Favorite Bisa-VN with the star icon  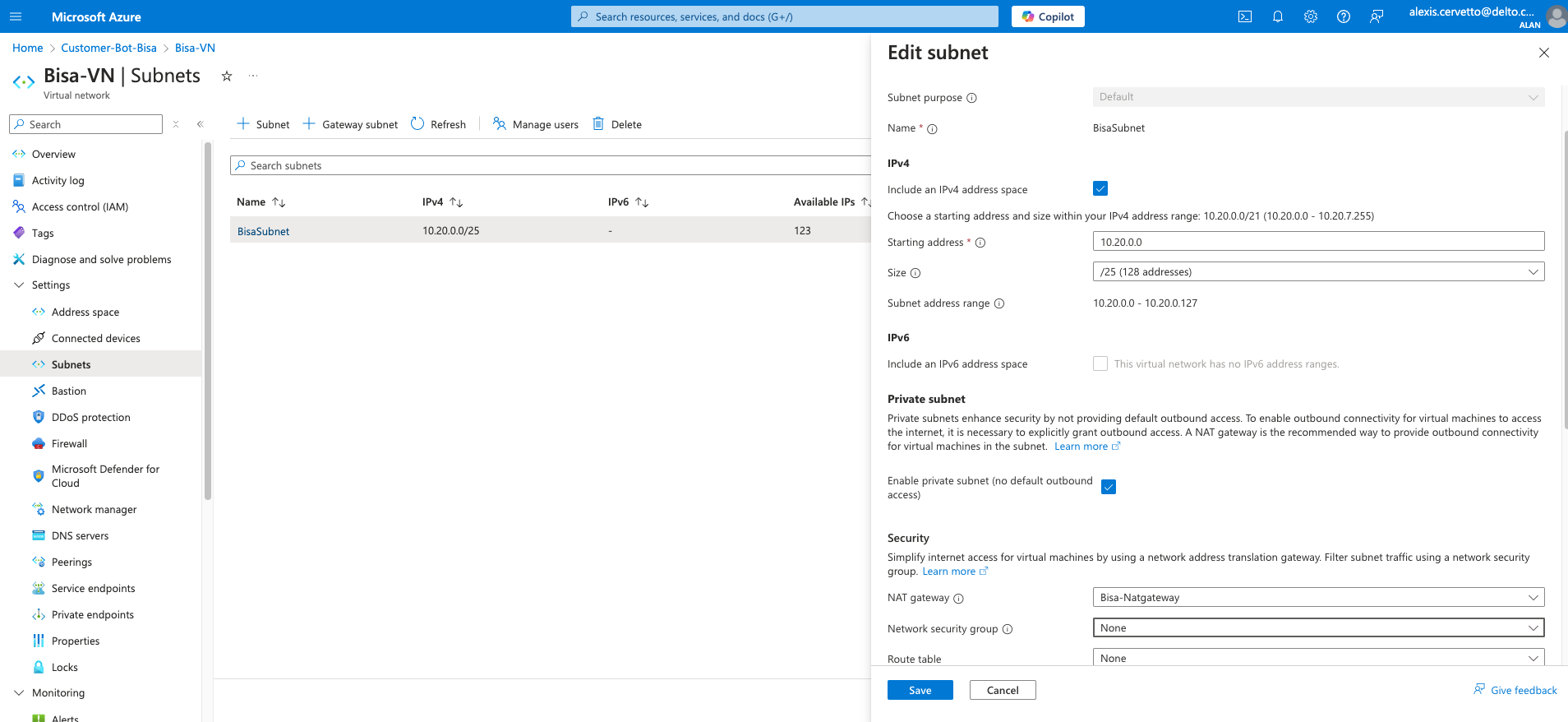tap(227, 76)
